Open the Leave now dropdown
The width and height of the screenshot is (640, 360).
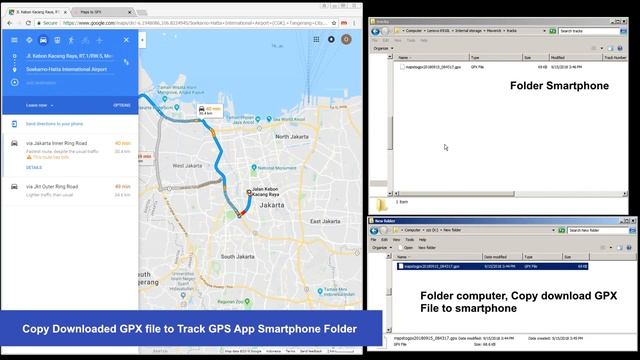pos(40,105)
